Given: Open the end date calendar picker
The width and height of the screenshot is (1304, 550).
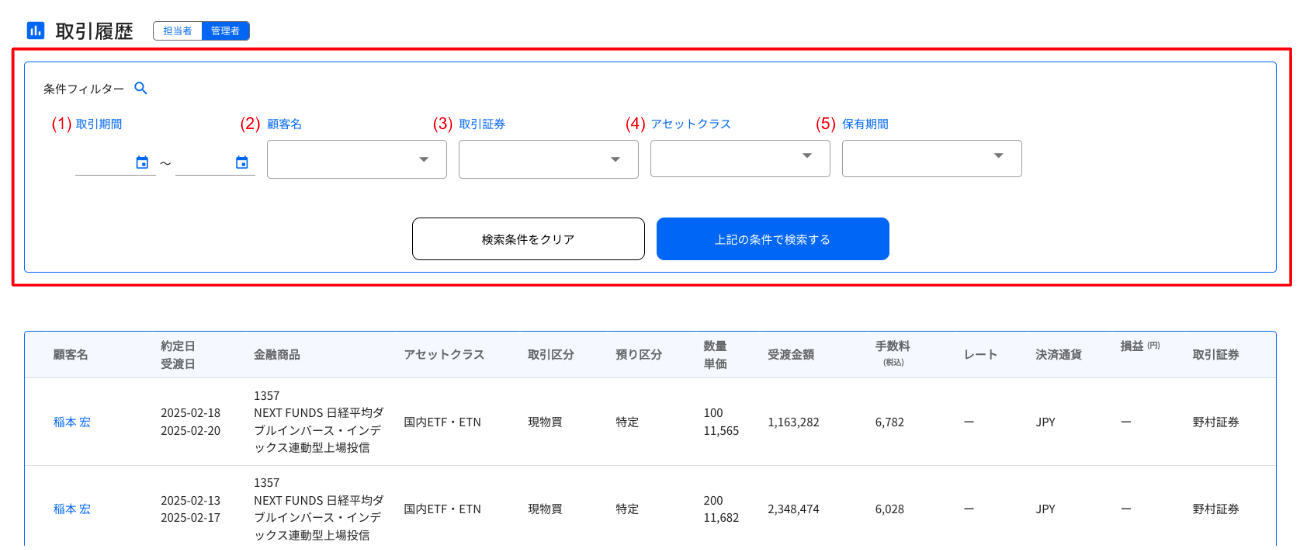Looking at the screenshot, I should (x=242, y=162).
